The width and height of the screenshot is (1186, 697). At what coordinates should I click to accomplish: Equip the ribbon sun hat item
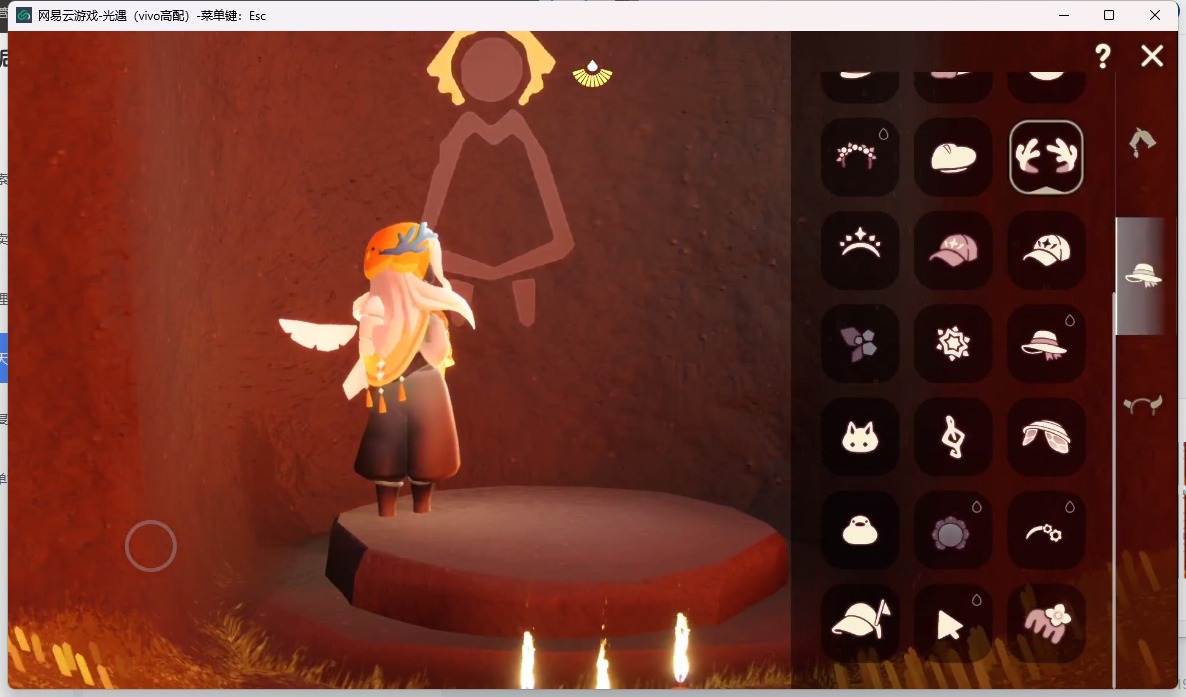(1046, 343)
